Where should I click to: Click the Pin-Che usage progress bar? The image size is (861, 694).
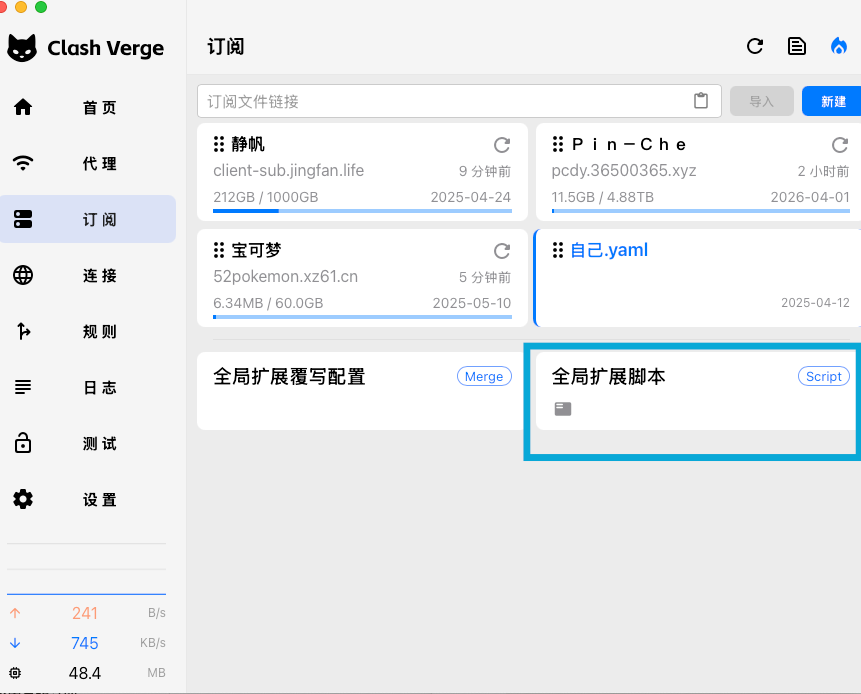[701, 211]
